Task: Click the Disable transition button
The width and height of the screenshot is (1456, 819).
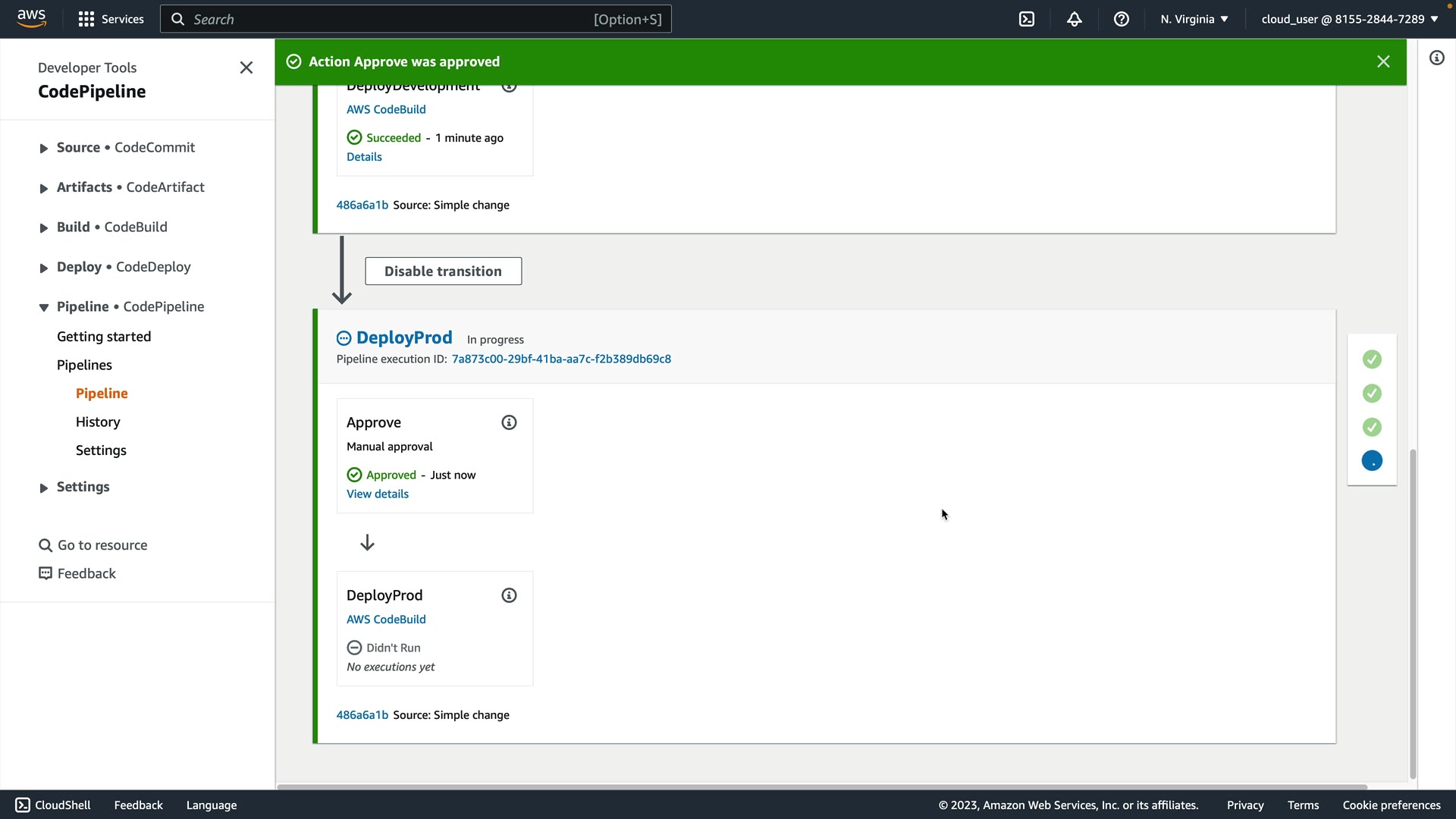Action: point(443,271)
